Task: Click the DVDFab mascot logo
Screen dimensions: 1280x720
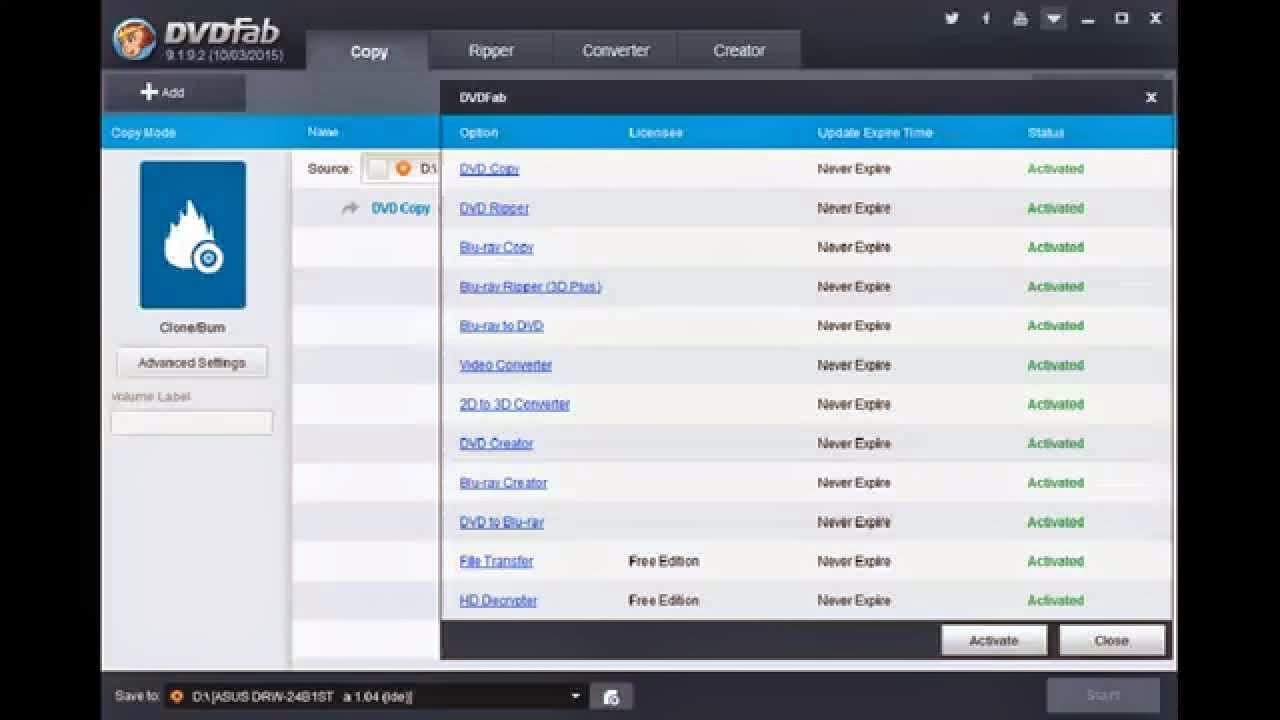Action: pyautogui.click(x=134, y=40)
